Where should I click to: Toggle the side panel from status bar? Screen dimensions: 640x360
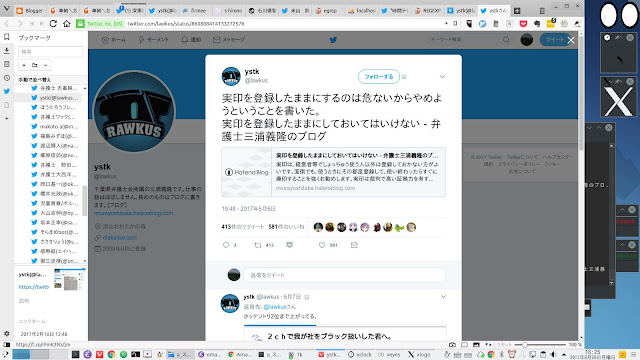coord(7,344)
